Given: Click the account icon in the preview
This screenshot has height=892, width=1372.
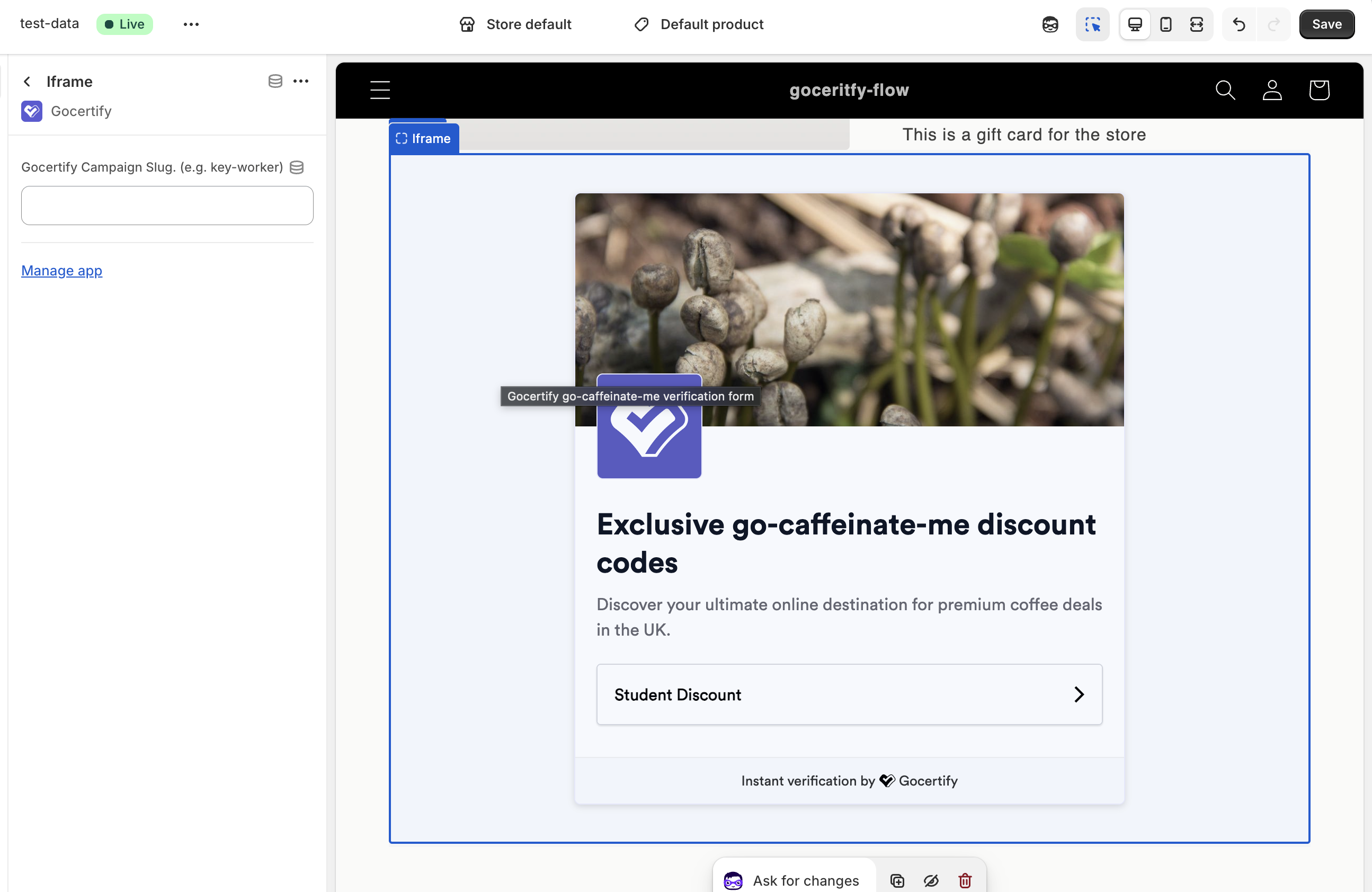Looking at the screenshot, I should pyautogui.click(x=1273, y=90).
